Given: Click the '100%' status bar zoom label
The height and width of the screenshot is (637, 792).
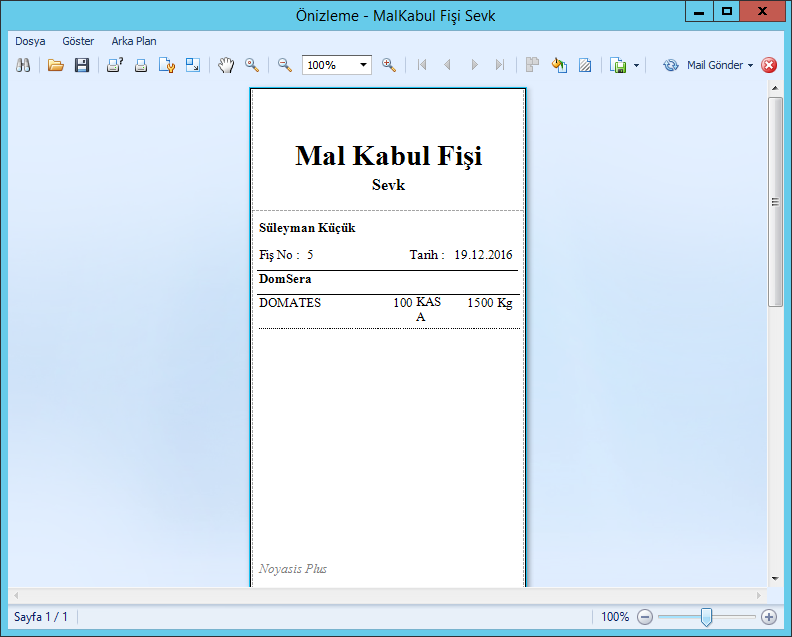Looking at the screenshot, I should 615,617.
